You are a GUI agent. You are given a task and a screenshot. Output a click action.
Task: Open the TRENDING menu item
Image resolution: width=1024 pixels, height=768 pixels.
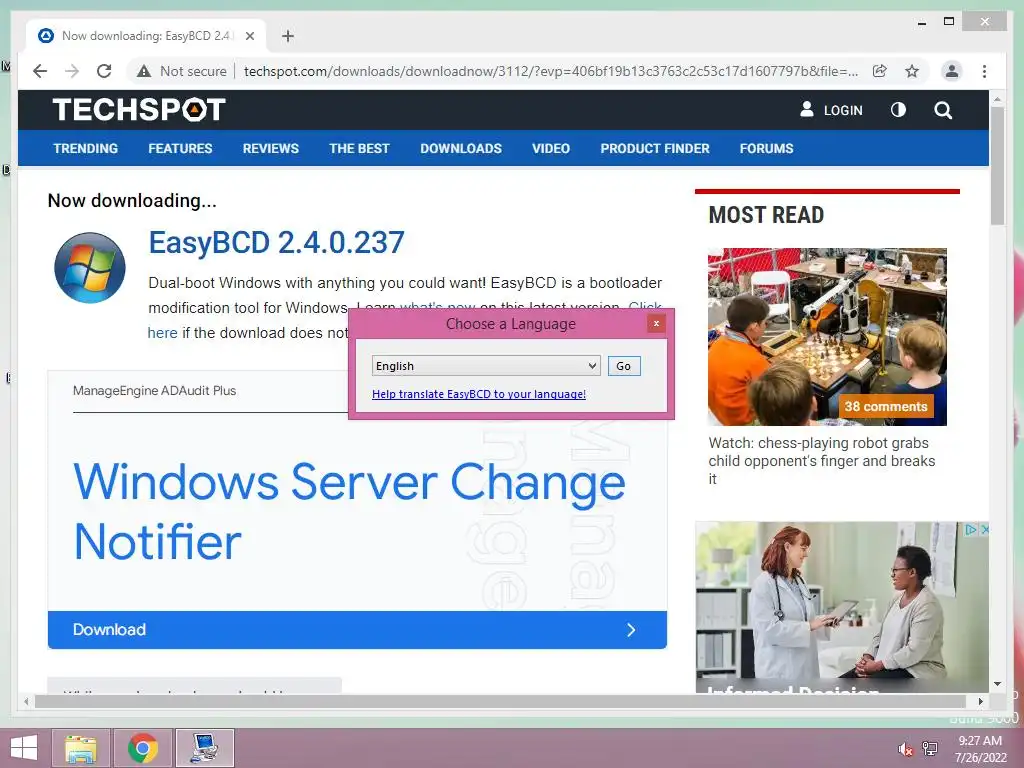tap(86, 148)
